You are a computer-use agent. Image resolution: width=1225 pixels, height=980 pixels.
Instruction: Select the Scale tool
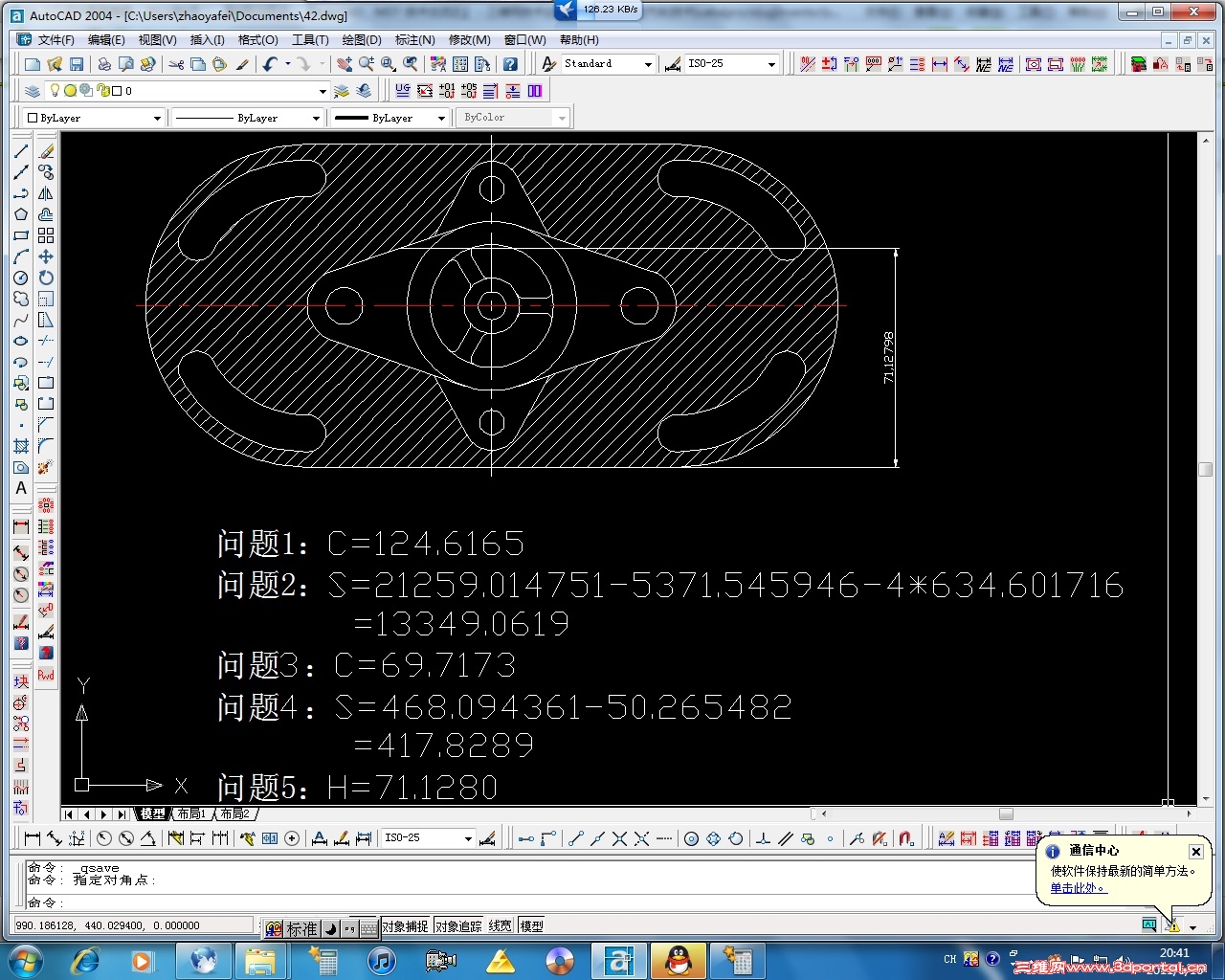[46, 299]
